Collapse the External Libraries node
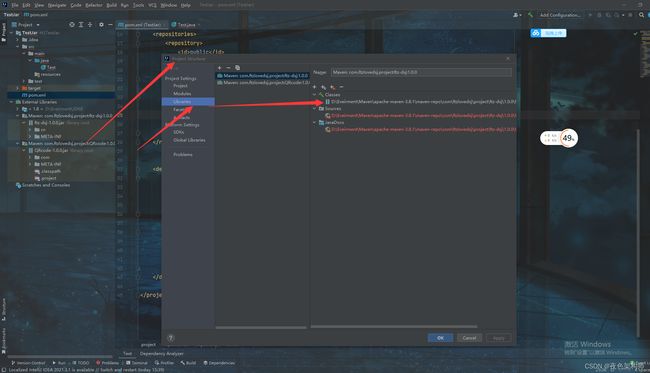 11,102
